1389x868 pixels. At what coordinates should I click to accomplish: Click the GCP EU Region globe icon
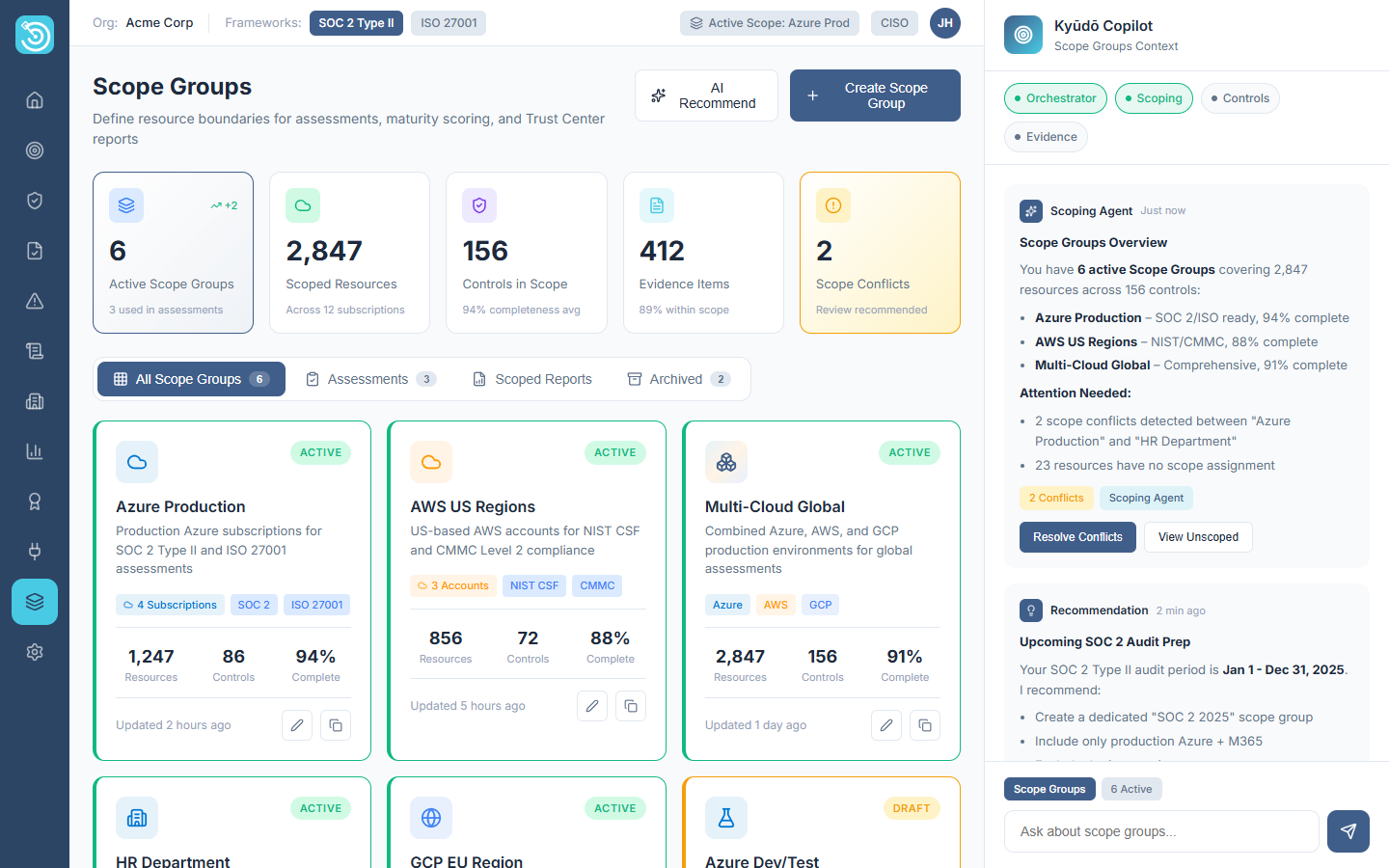(x=431, y=818)
